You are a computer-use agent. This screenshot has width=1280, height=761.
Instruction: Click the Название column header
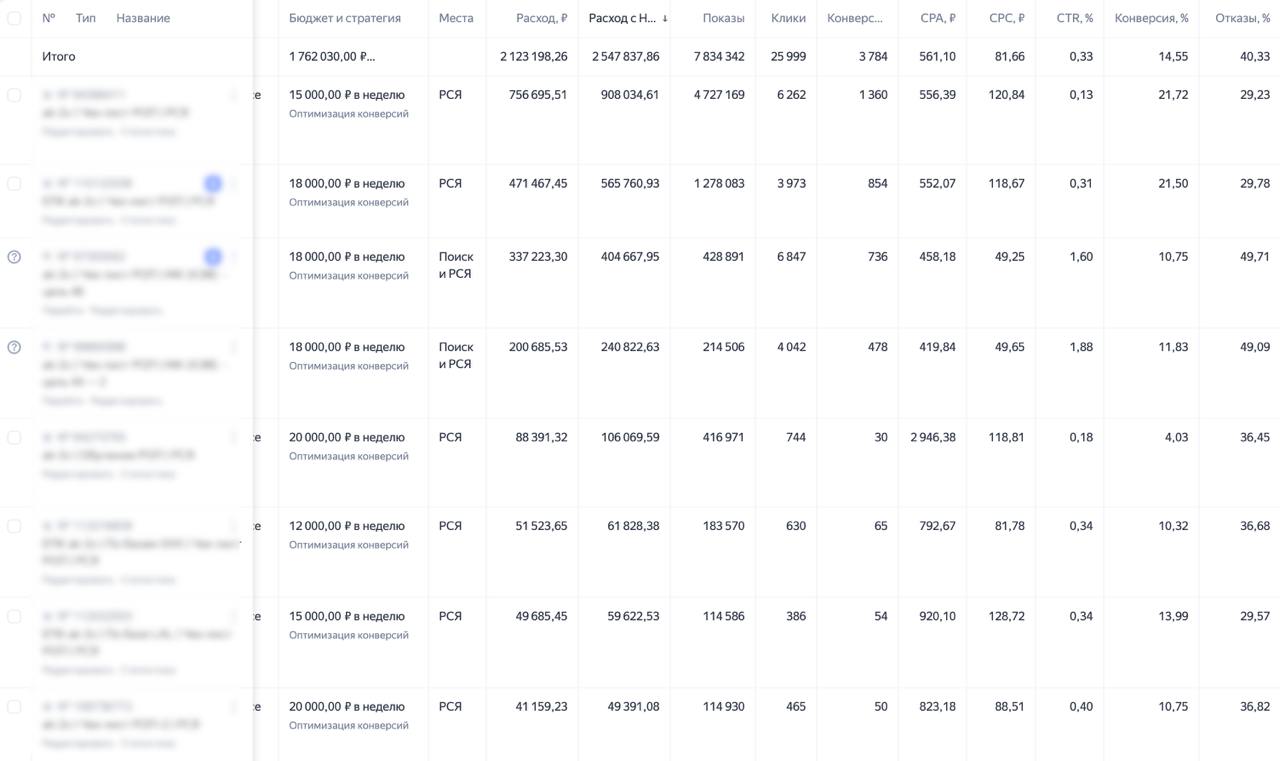coord(143,18)
